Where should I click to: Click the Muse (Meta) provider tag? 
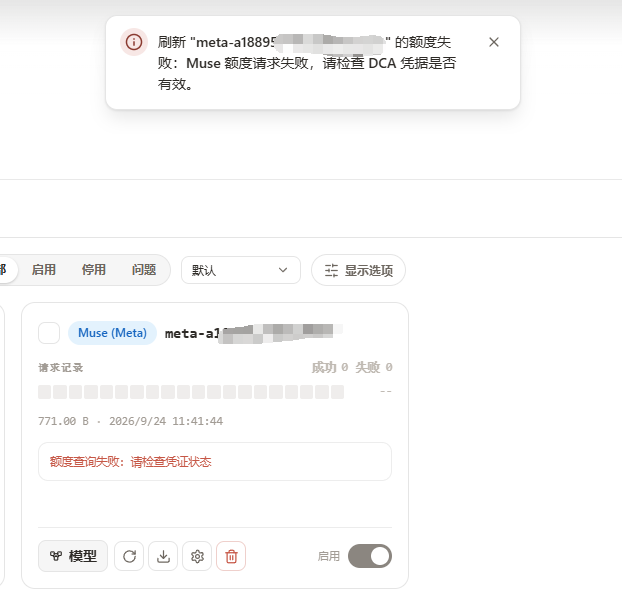112,333
